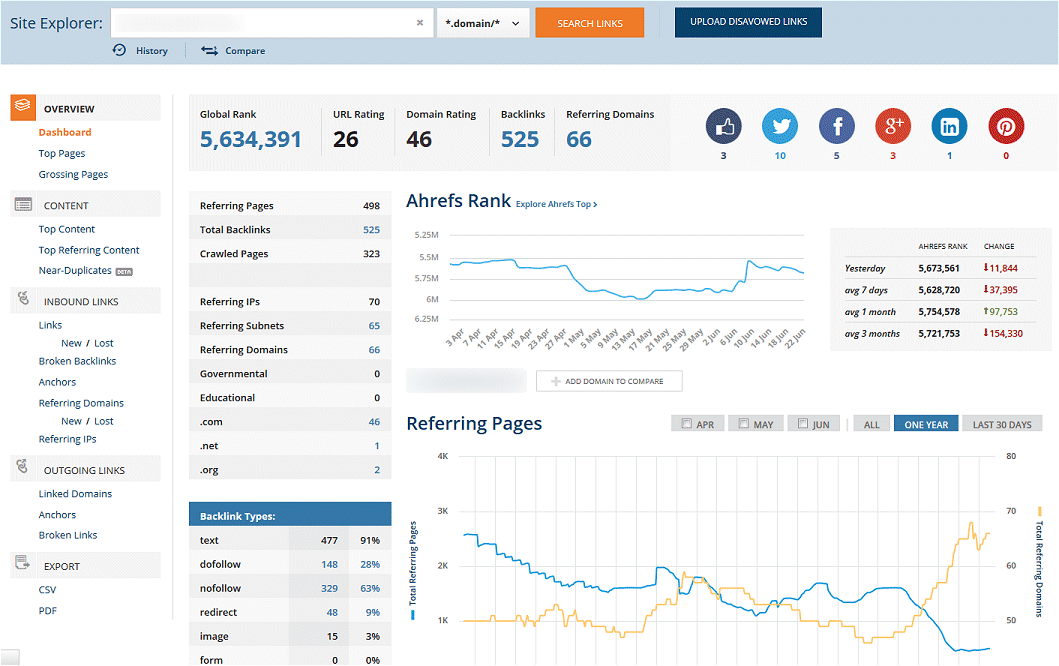Screen dimensions: 1059x666
Task: Click the thumbs-up likes social icon
Action: coord(723,126)
